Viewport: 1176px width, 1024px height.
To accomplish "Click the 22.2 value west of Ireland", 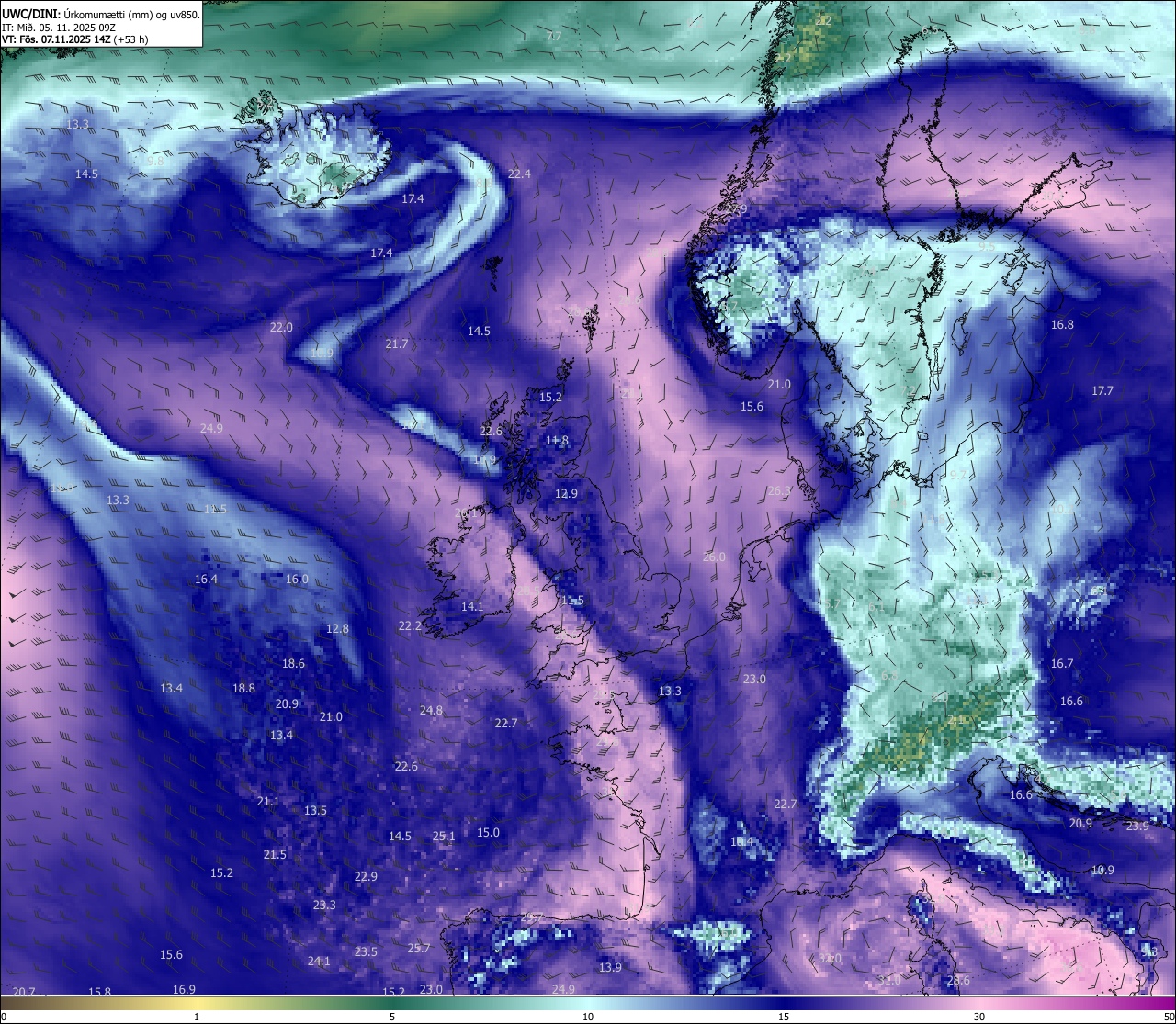I will [410, 625].
